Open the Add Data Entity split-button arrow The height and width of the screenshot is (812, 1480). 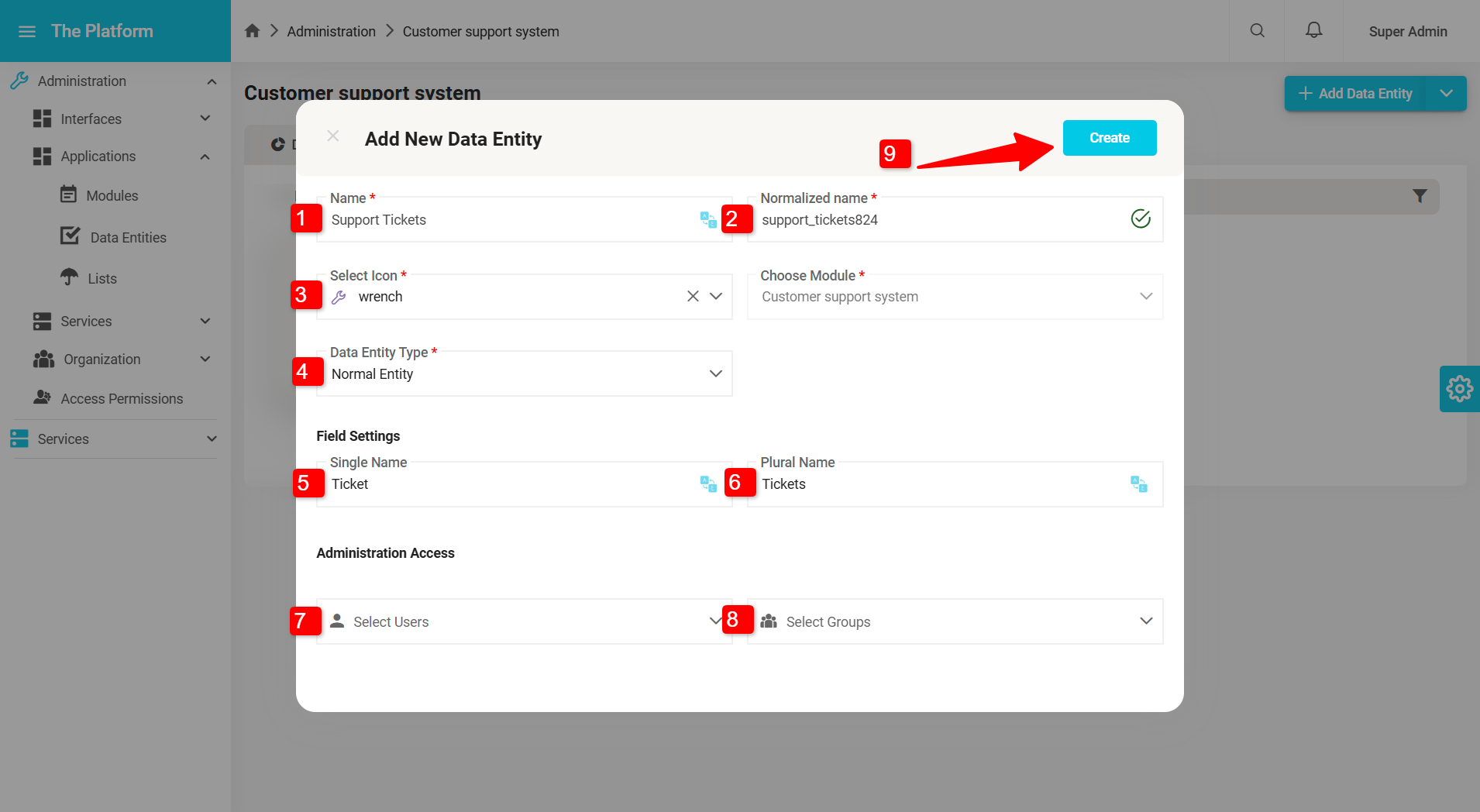click(x=1446, y=93)
